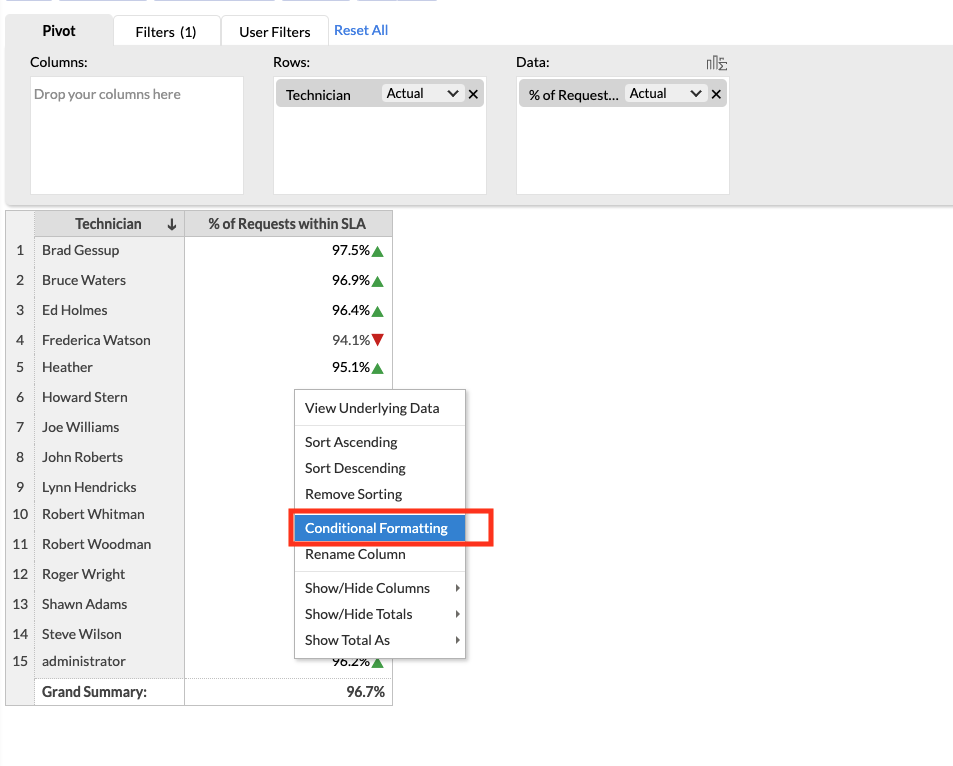Switch to the Filters (1) tab
Screen dimensions: 953x766
(166, 30)
